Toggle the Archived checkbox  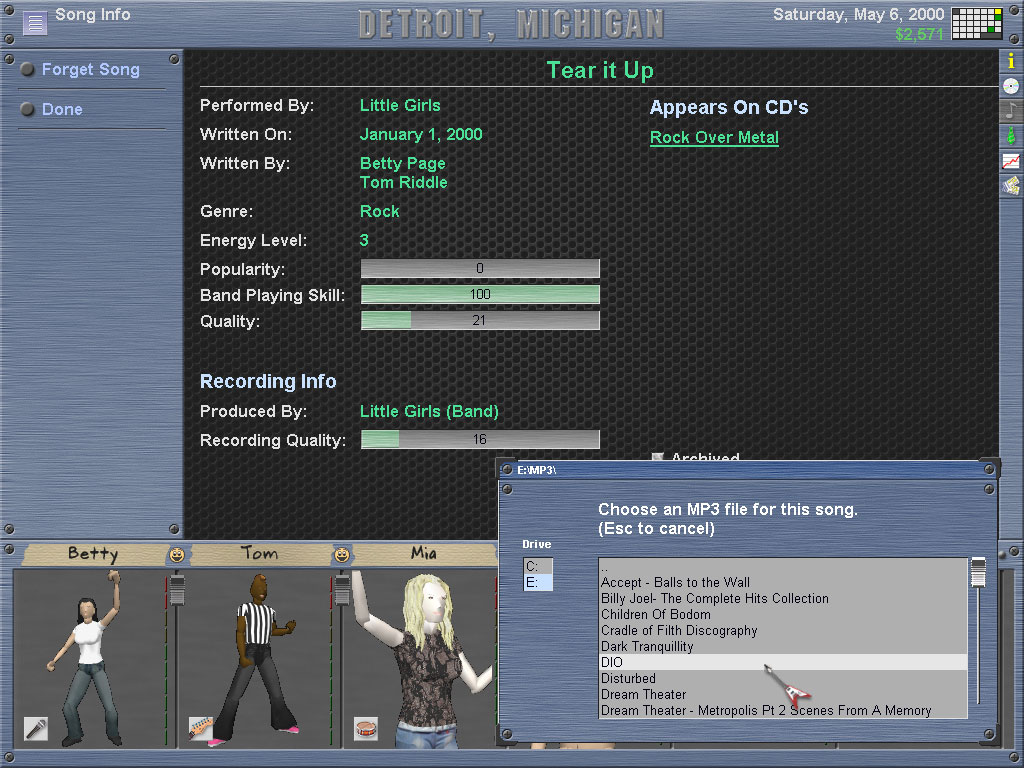pos(658,458)
